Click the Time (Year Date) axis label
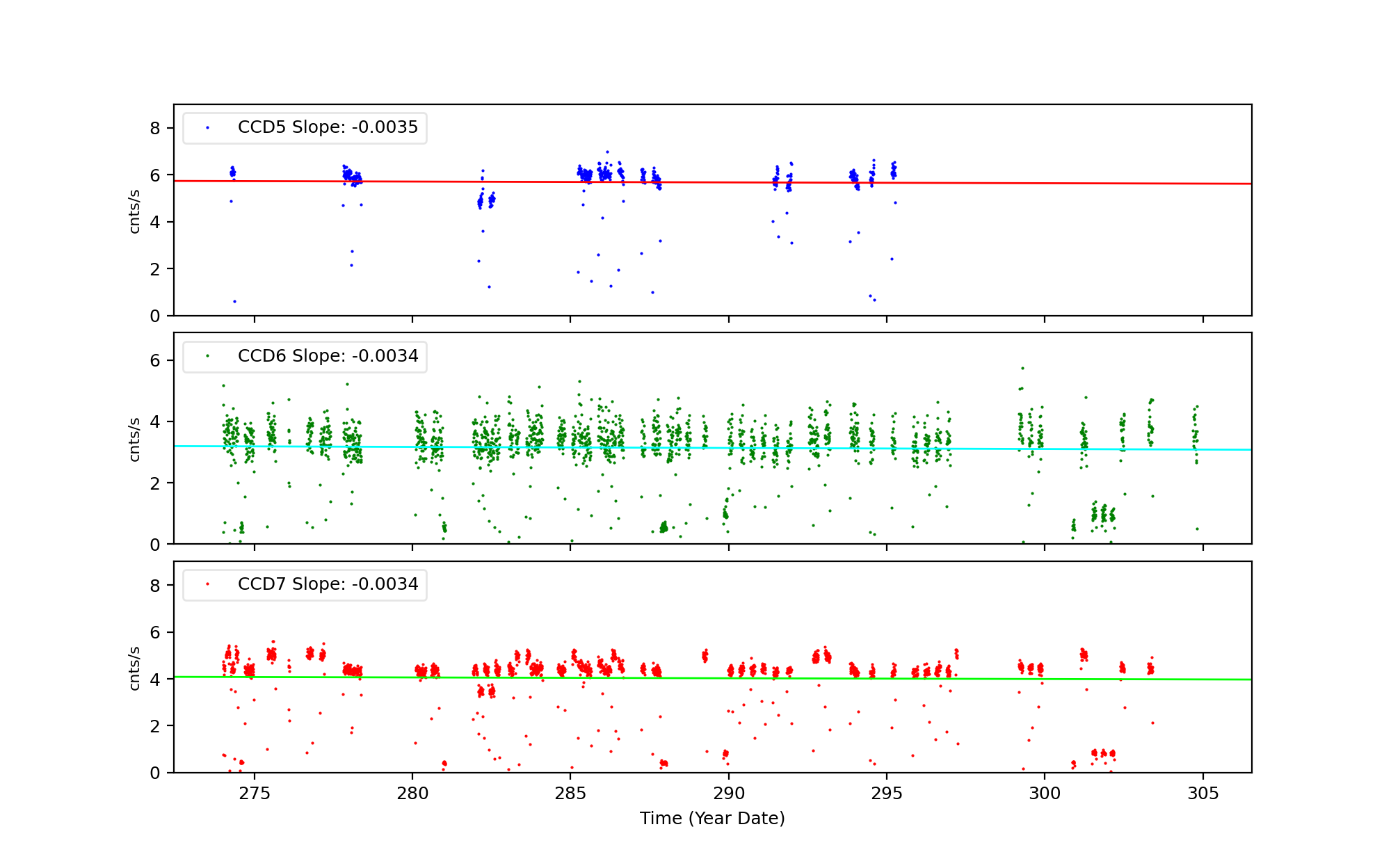Screen dimensions: 1391x868 point(712,819)
